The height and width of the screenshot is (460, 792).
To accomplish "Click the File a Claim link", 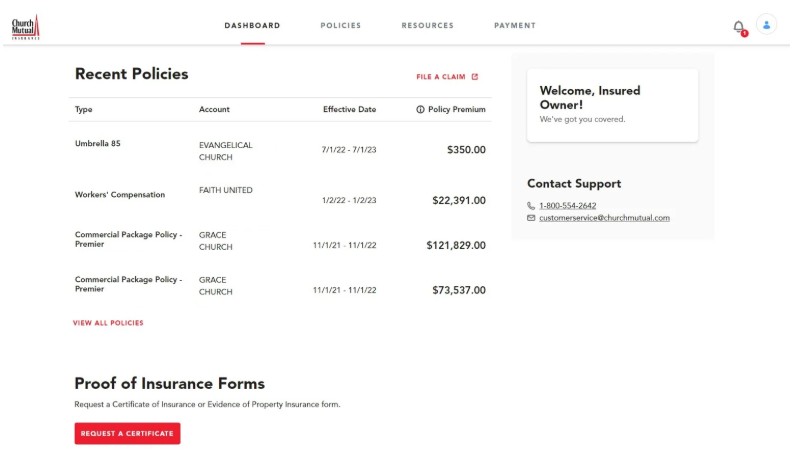I will click(441, 76).
